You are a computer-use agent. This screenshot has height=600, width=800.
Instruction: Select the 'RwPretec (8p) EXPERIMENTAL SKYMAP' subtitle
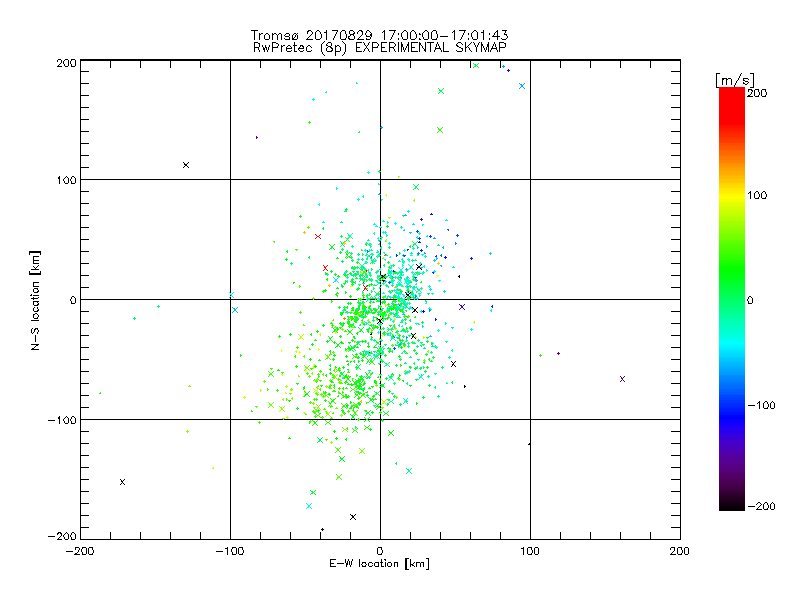point(380,48)
